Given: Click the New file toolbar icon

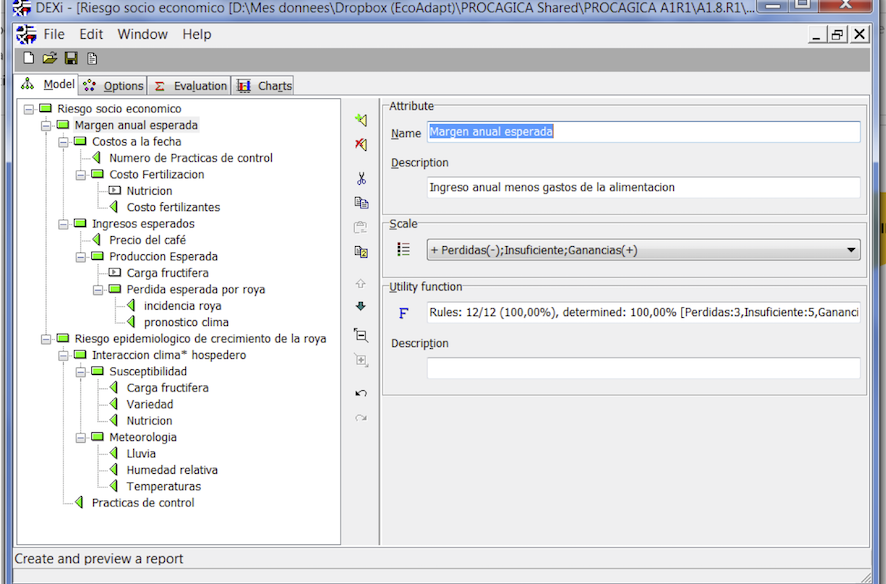Looking at the screenshot, I should [x=27, y=59].
